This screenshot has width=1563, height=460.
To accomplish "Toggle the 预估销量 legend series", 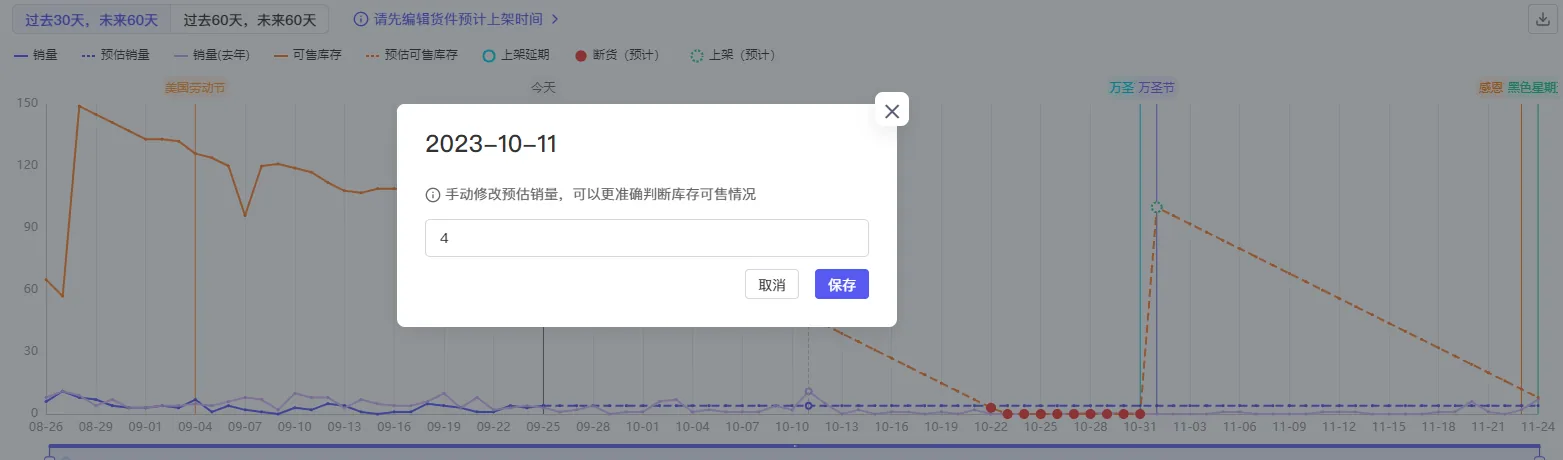I will click(x=115, y=55).
